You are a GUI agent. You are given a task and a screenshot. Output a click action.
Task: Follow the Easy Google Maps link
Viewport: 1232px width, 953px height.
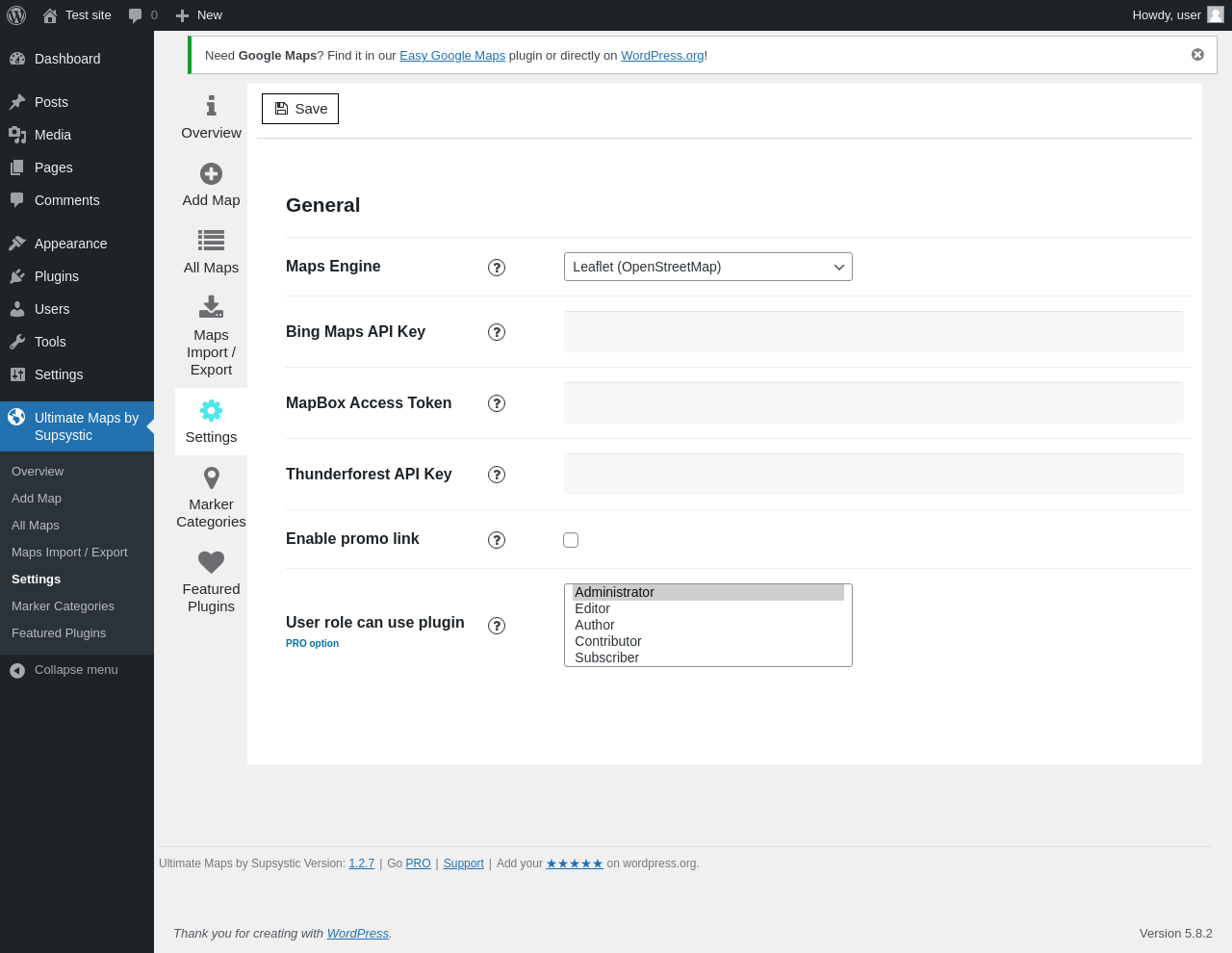point(452,56)
